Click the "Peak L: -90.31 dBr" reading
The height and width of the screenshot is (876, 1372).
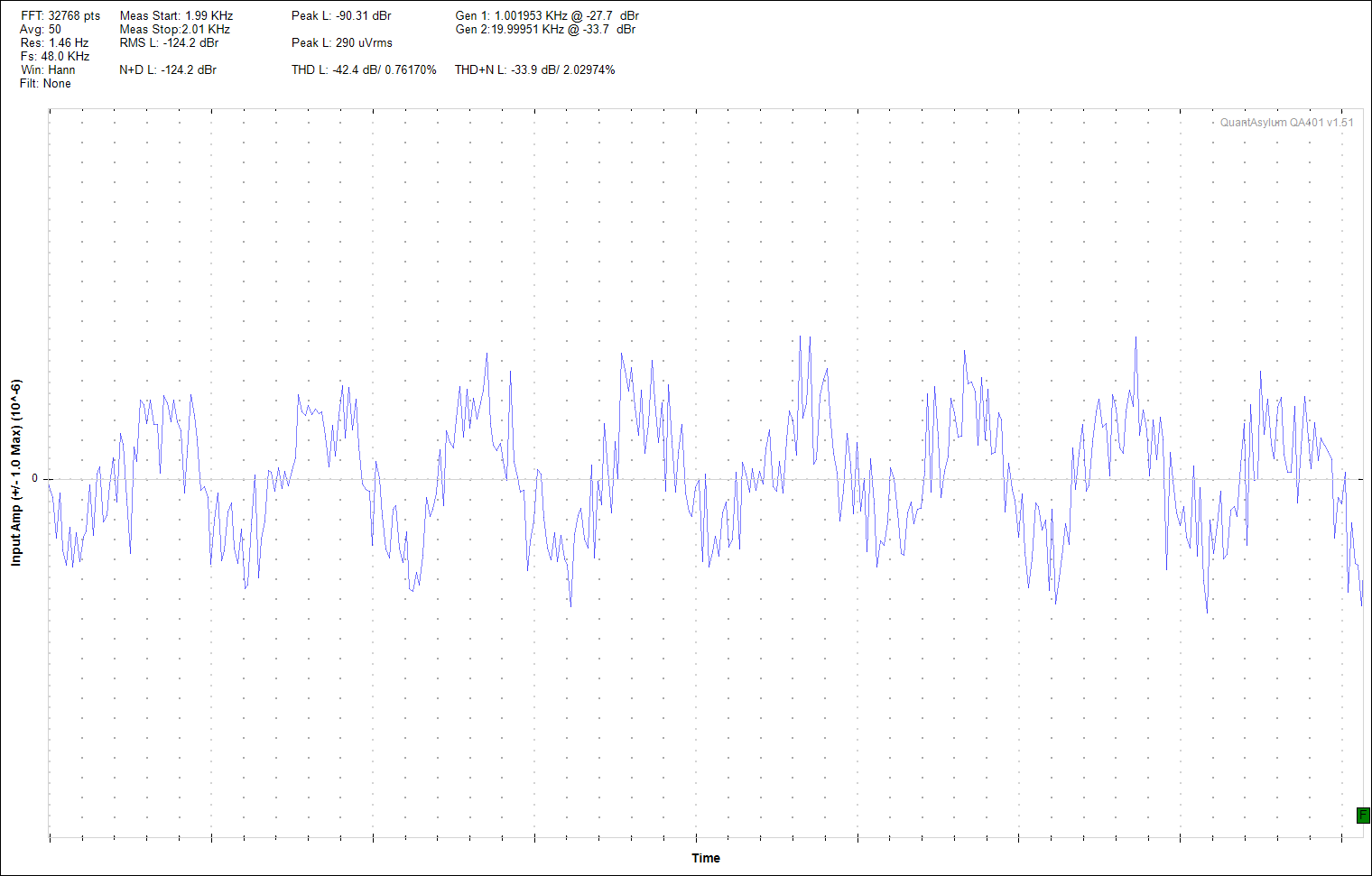pos(341,15)
